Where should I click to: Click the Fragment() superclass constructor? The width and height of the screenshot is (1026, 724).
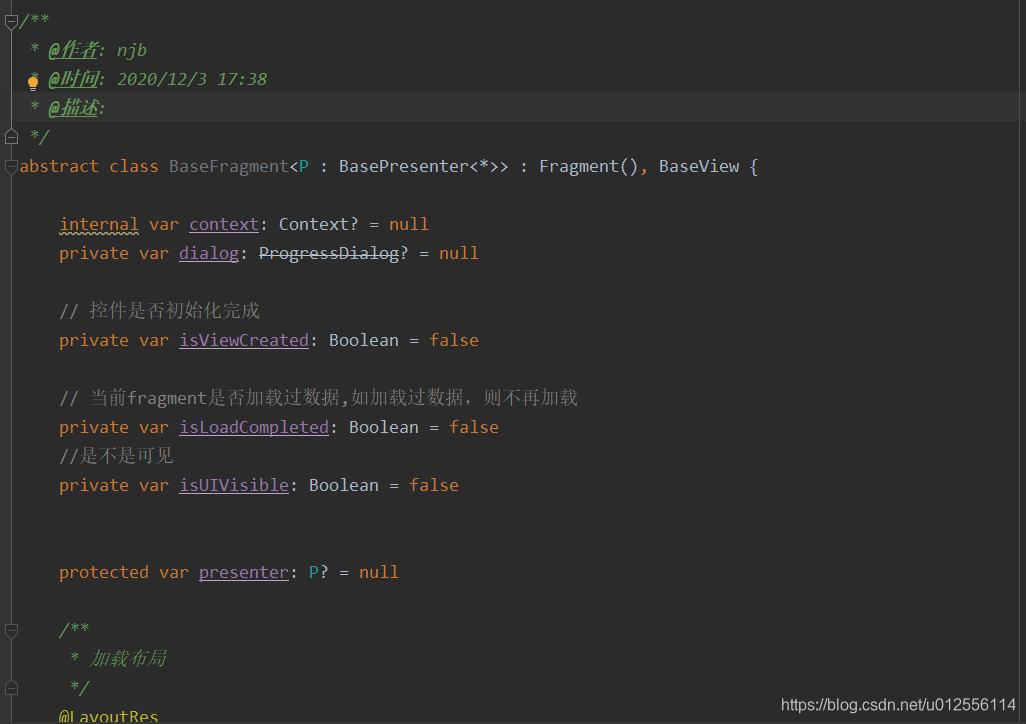pos(586,166)
